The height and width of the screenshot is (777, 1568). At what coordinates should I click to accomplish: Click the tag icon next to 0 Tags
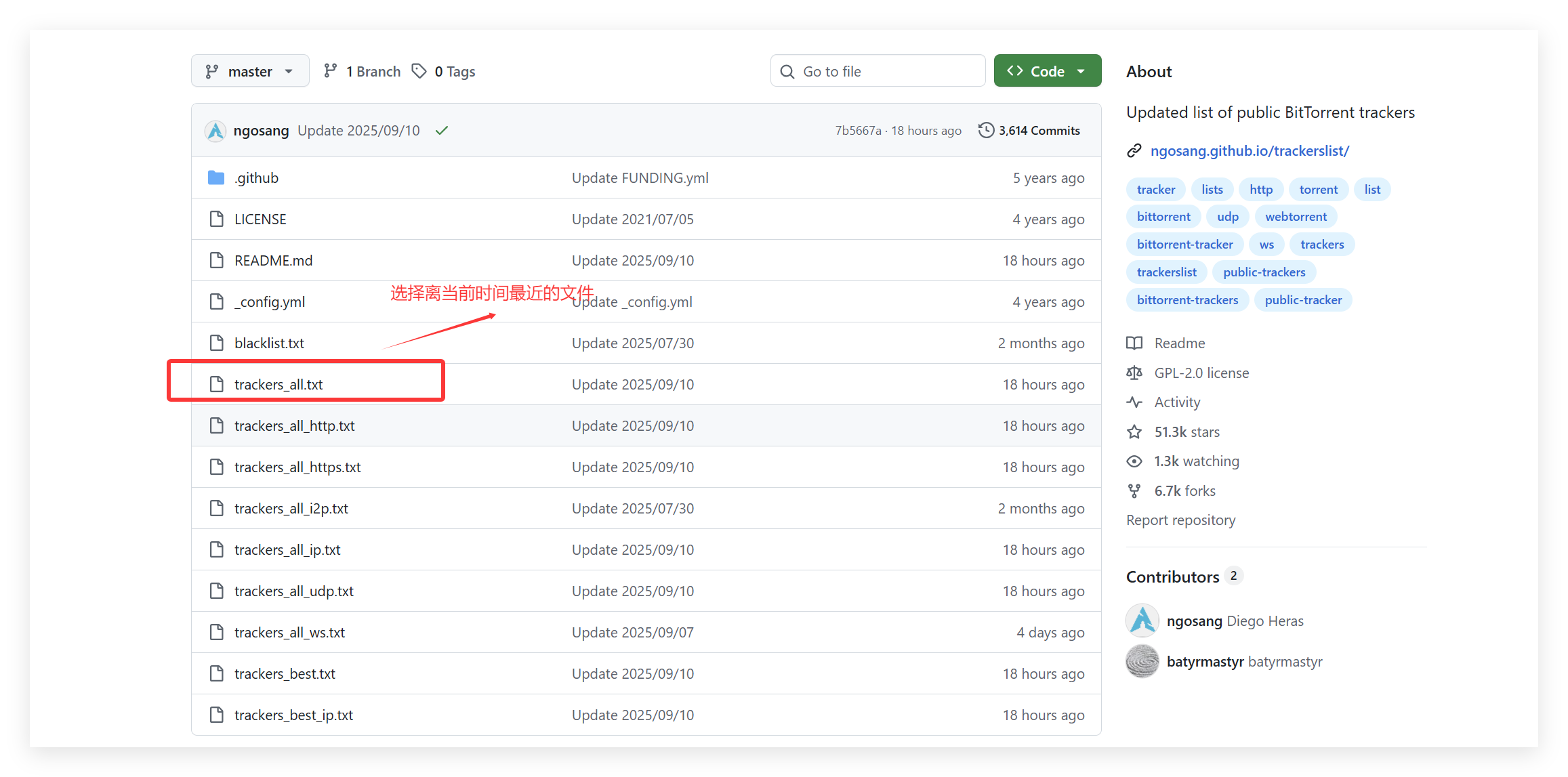tap(419, 71)
